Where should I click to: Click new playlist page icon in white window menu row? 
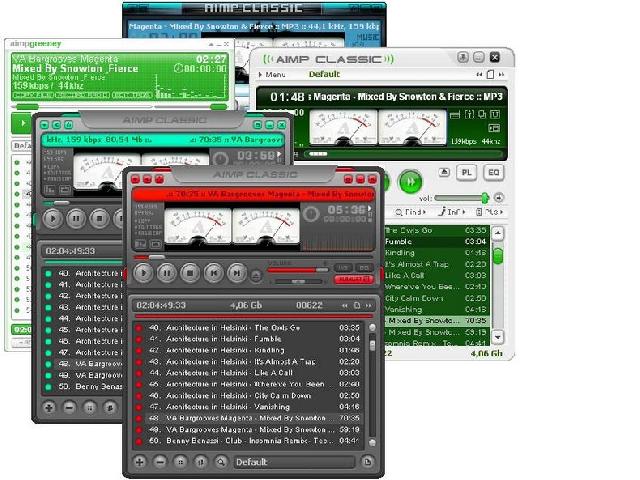490,74
